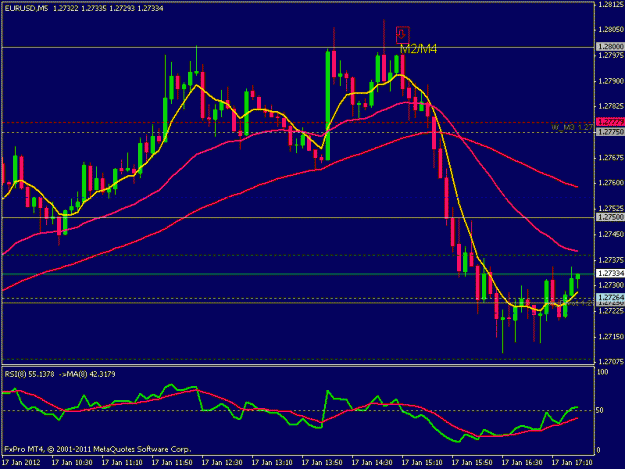Click the 17 Jan 11:50 time label

pos(172,463)
